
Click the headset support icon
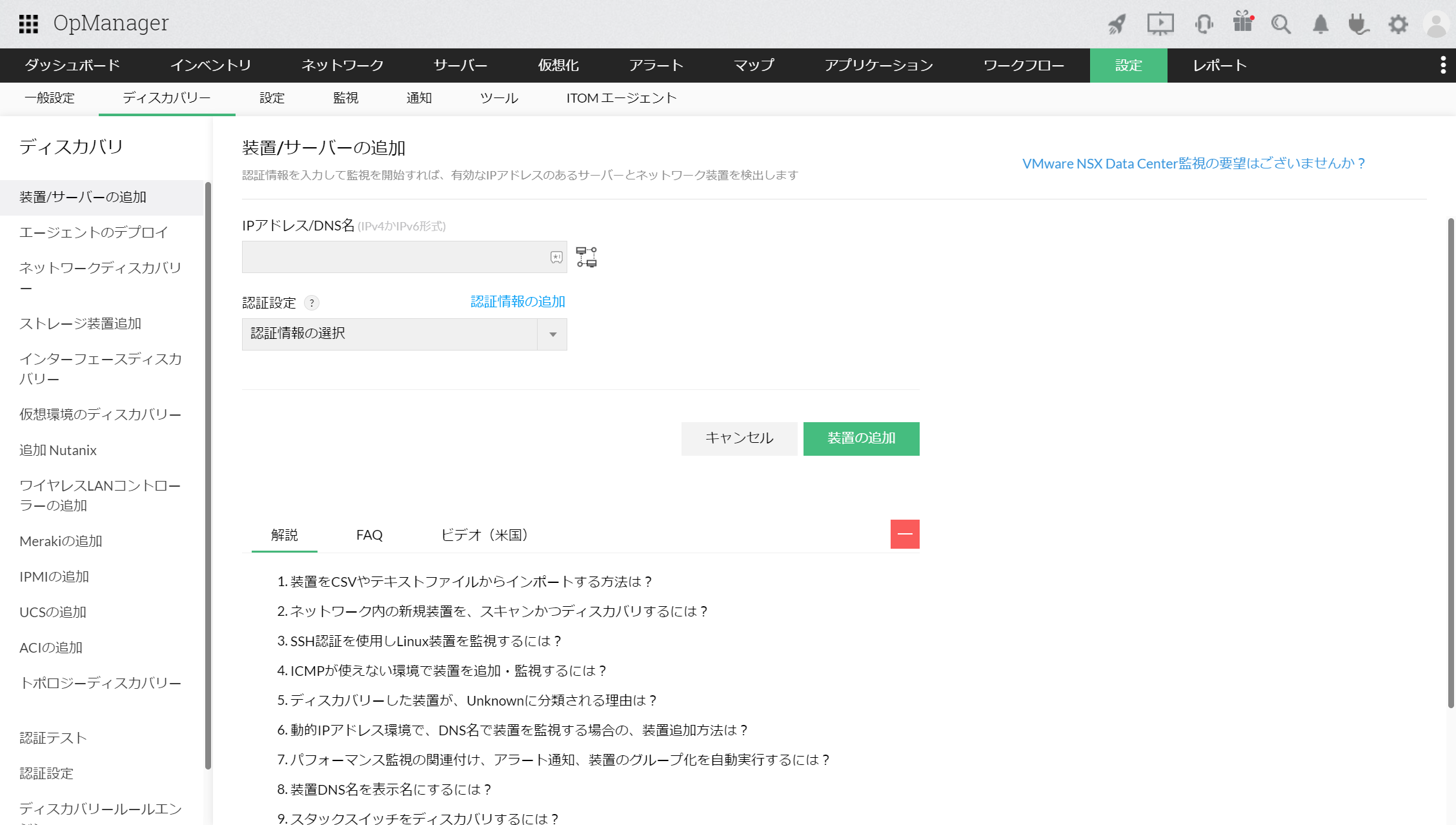click(1204, 24)
